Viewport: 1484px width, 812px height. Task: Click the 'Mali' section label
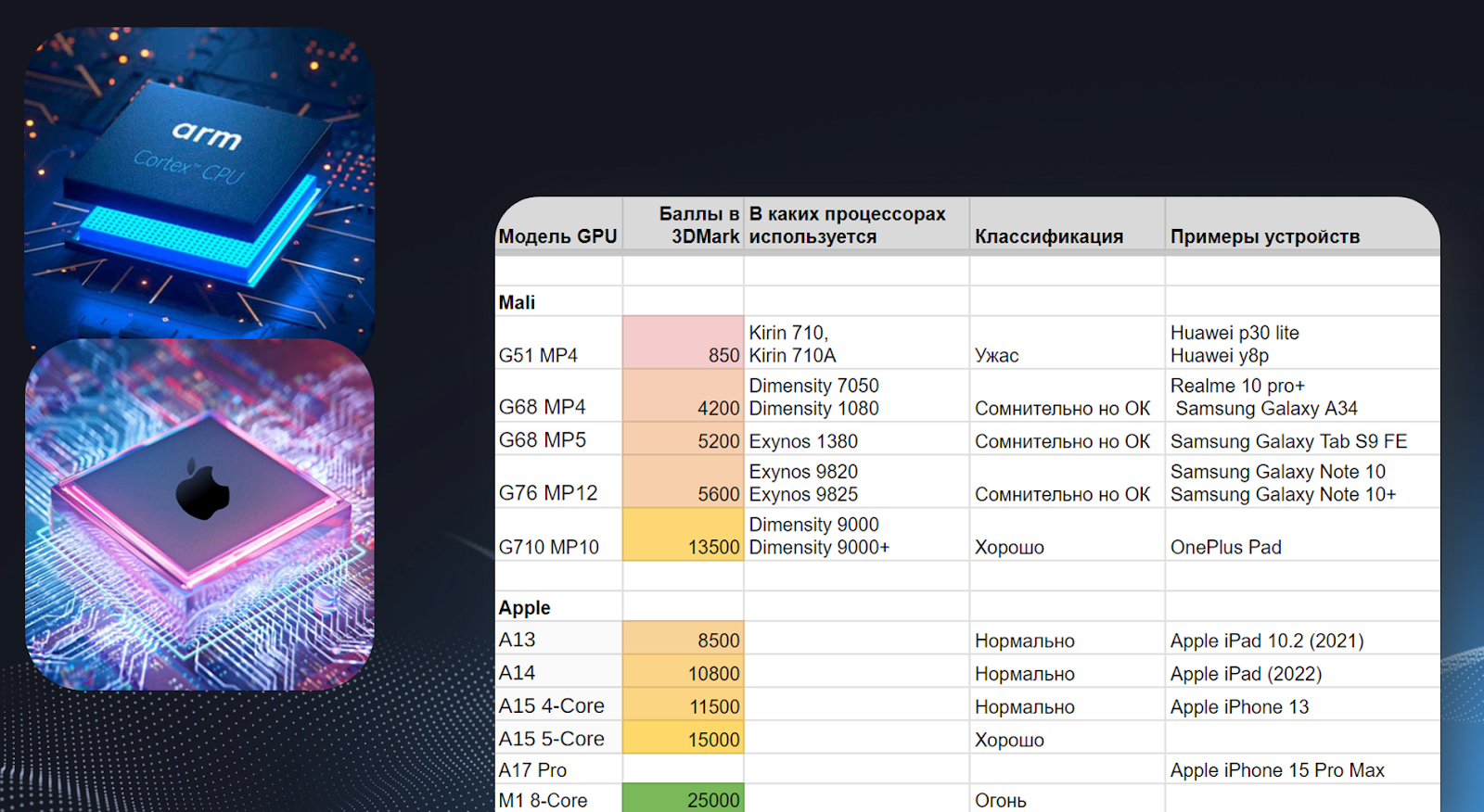pyautogui.click(x=517, y=302)
